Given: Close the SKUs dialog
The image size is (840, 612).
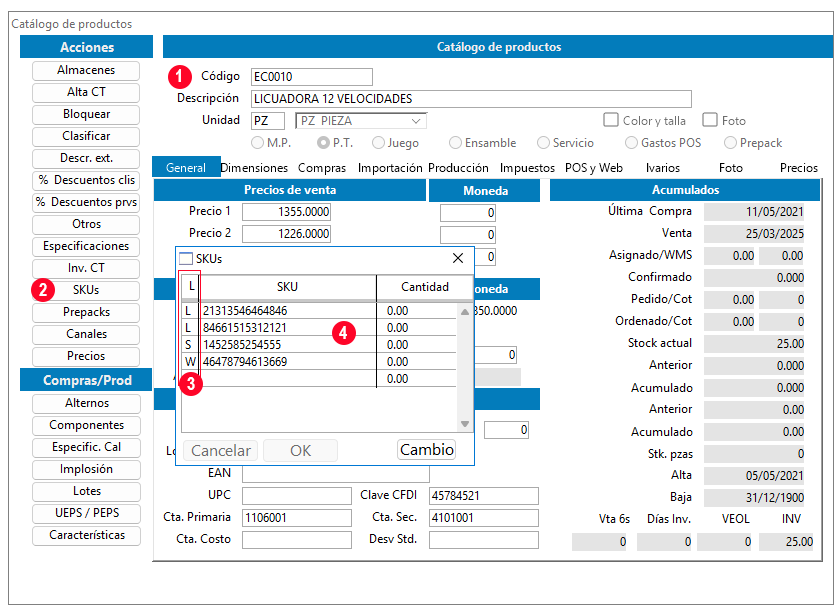Looking at the screenshot, I should [458, 258].
